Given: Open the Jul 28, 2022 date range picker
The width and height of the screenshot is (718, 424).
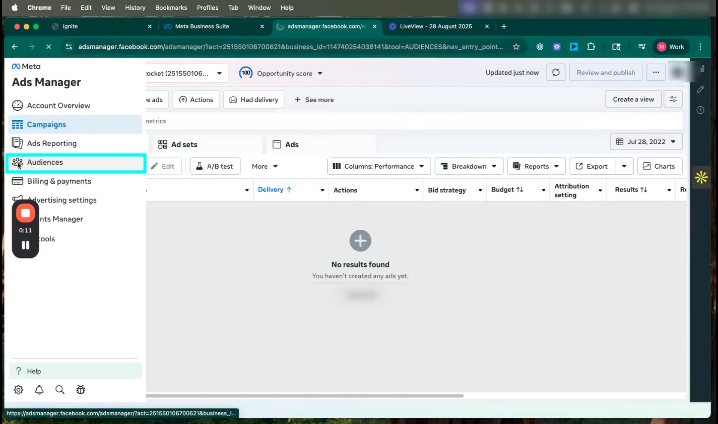Looking at the screenshot, I should point(646,142).
